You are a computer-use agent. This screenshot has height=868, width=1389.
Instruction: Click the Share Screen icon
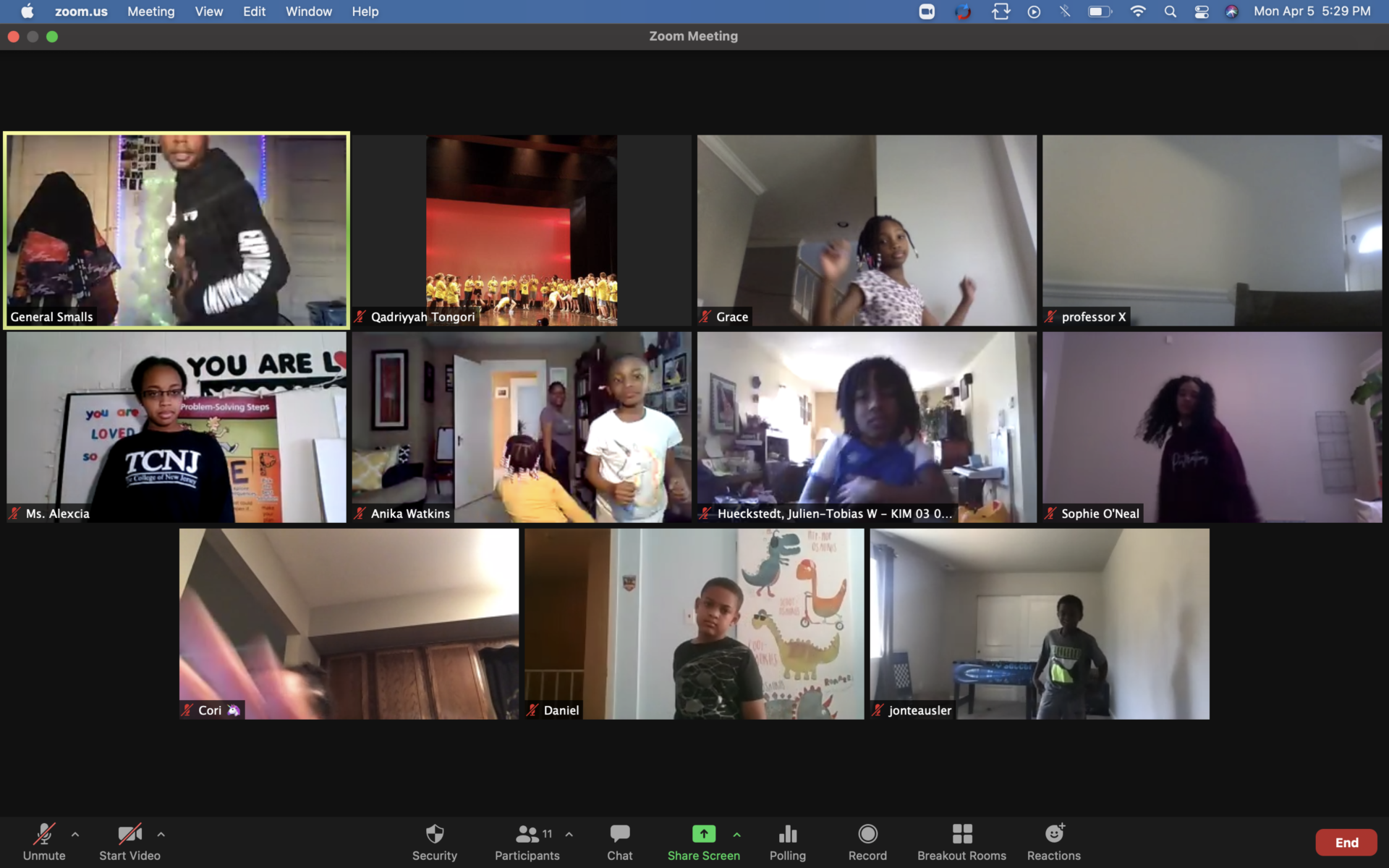coord(703,834)
